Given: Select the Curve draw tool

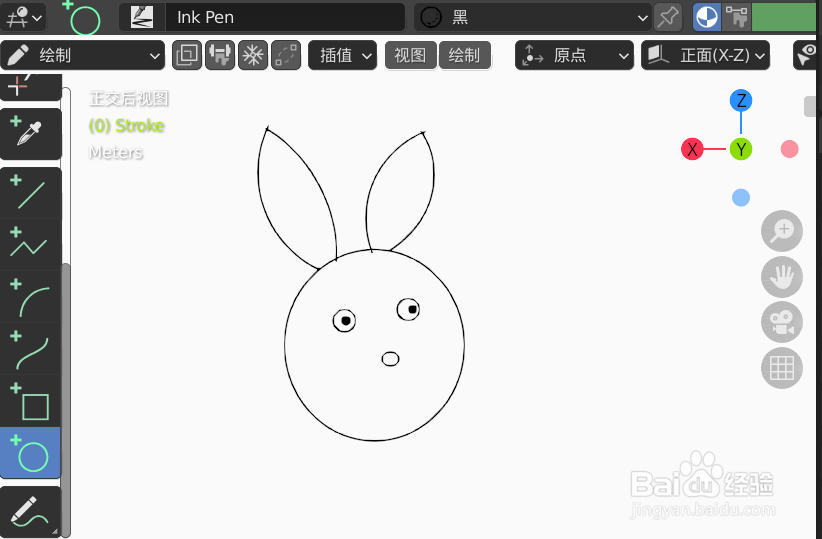Looking at the screenshot, I should [x=30, y=348].
